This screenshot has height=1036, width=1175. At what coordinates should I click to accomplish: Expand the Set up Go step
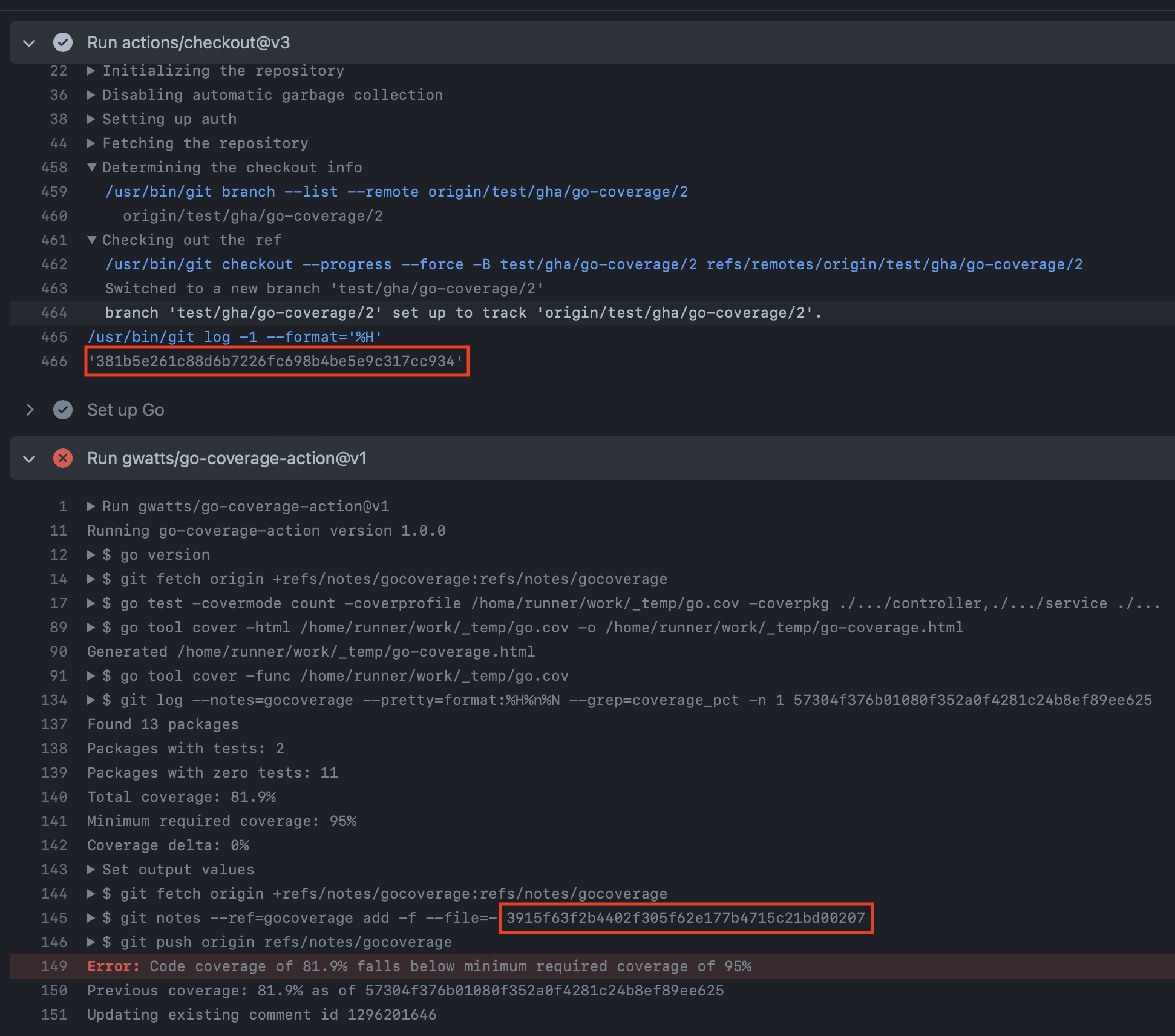[30, 410]
